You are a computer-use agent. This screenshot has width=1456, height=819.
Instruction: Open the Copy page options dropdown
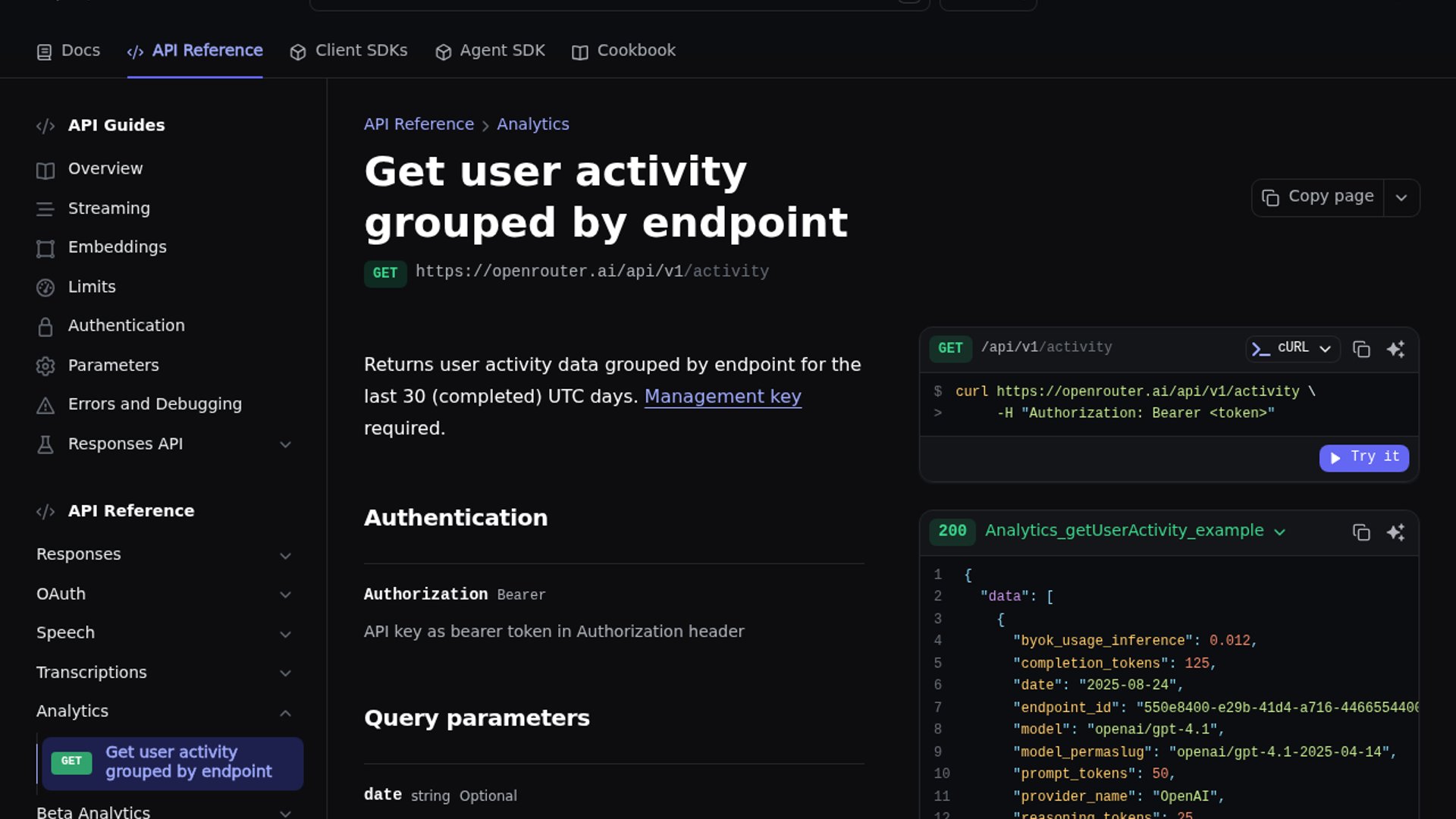1401,197
